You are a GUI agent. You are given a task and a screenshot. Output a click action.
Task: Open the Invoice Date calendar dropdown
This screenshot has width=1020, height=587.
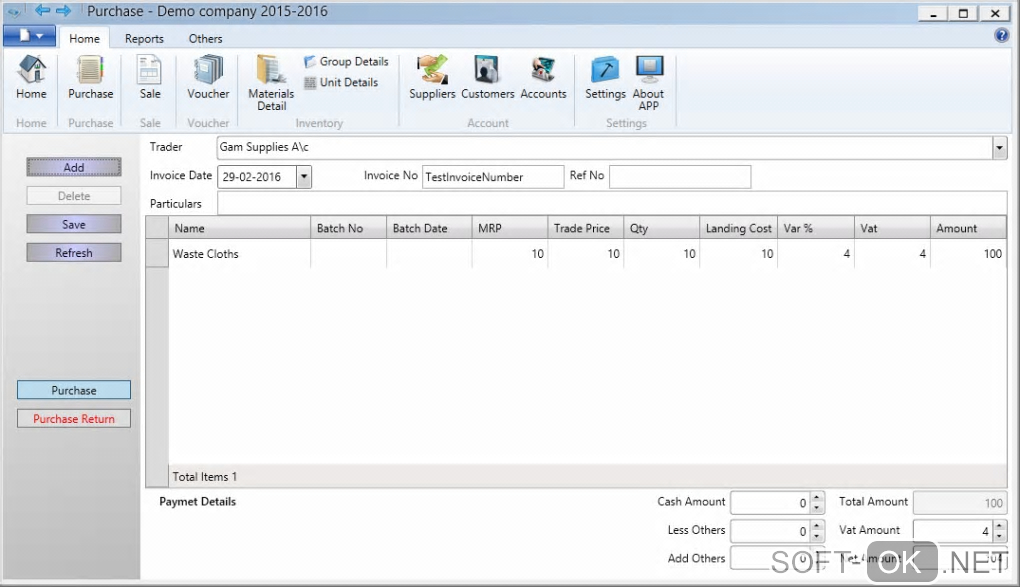[x=304, y=176]
